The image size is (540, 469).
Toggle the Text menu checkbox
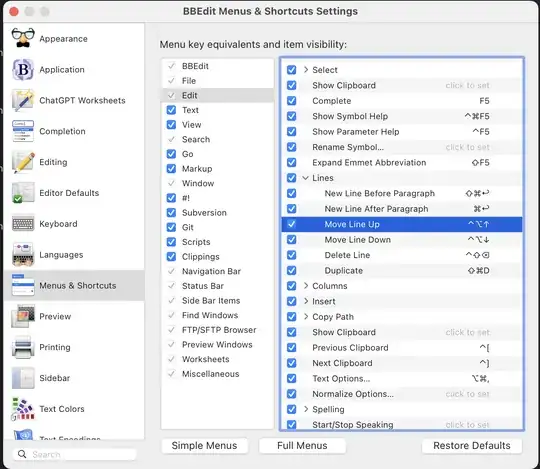[171, 110]
